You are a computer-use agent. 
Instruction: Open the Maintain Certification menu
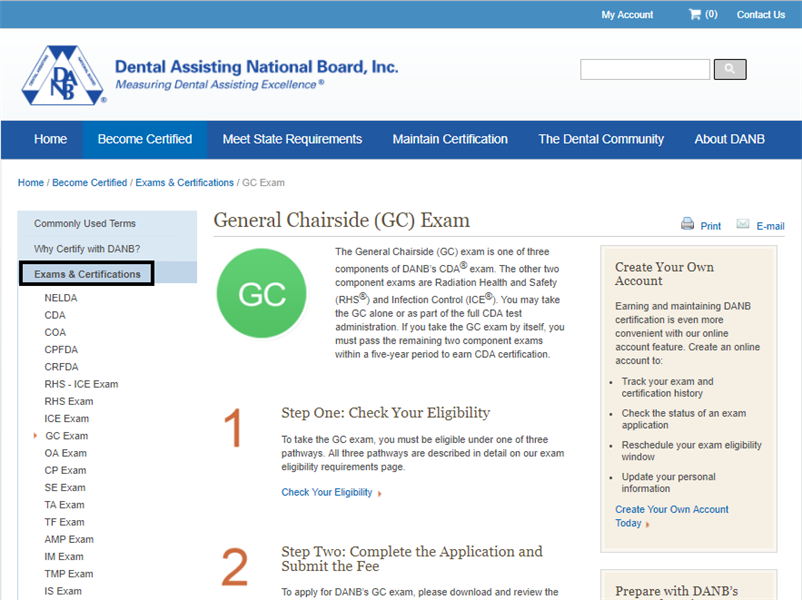point(449,139)
